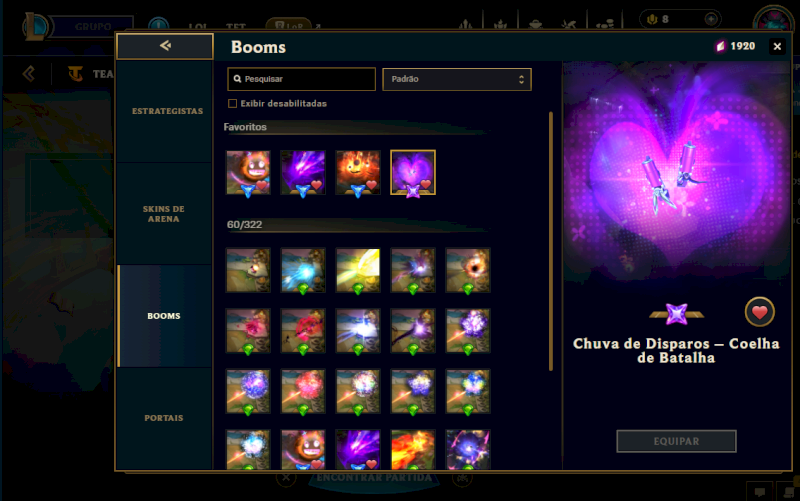Click the boom list vertical scrollbar
Screen dimensions: 800x501
tap(551, 241)
